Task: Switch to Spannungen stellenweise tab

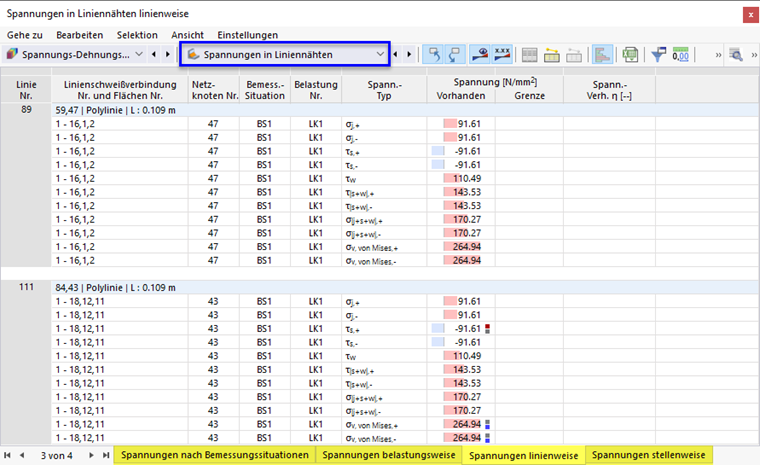Action: tap(649, 455)
